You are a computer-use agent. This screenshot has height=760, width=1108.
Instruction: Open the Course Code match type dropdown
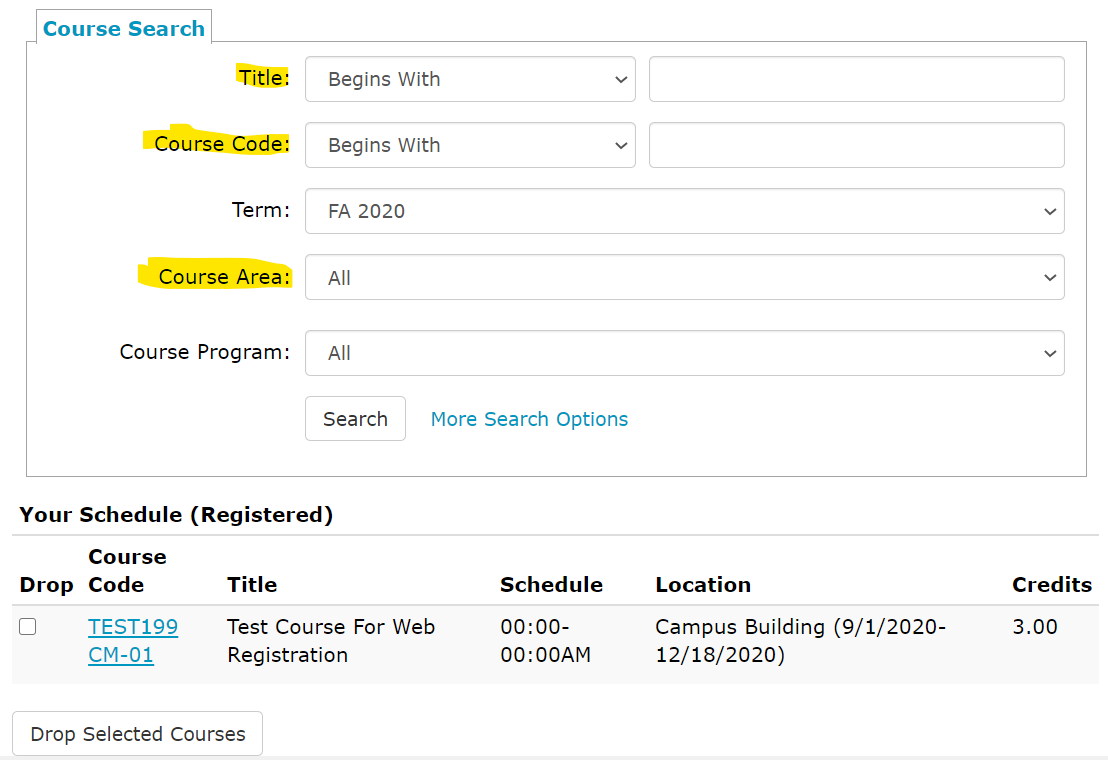(x=470, y=145)
